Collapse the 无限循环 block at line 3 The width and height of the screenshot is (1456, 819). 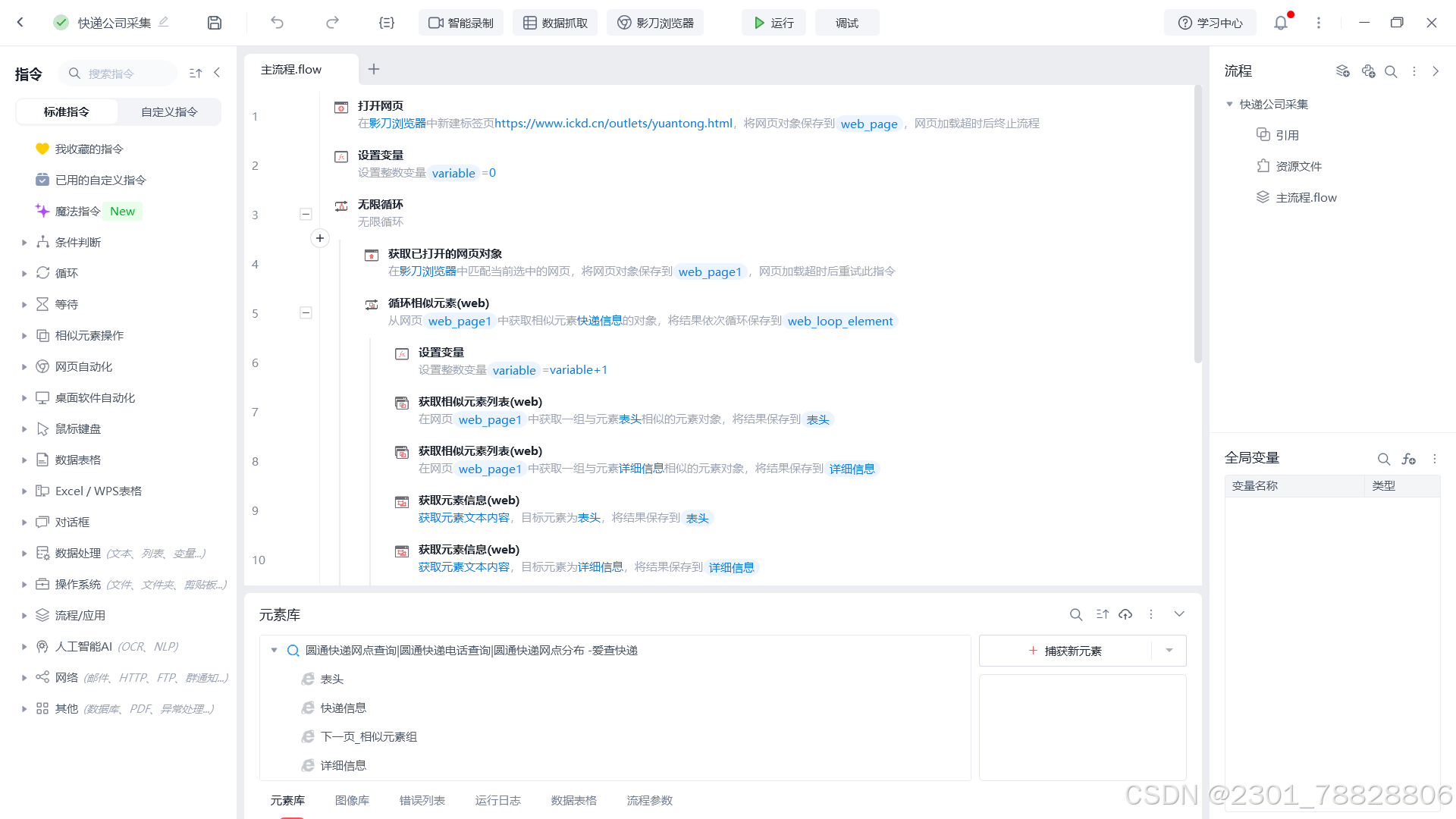pyautogui.click(x=306, y=214)
